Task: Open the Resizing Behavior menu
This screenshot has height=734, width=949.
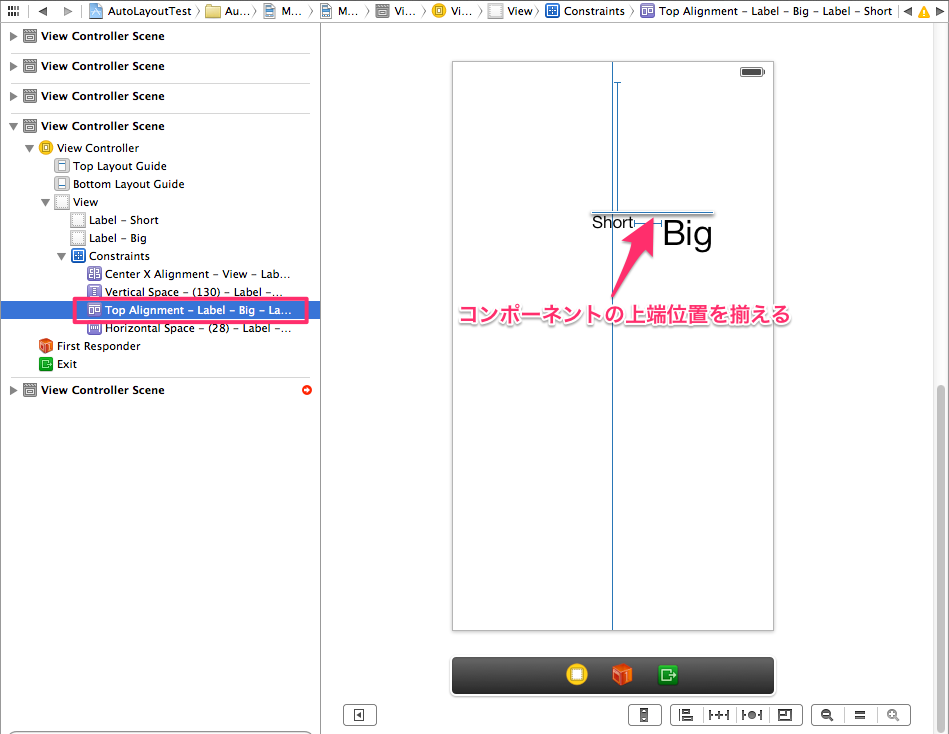Action: [785, 715]
